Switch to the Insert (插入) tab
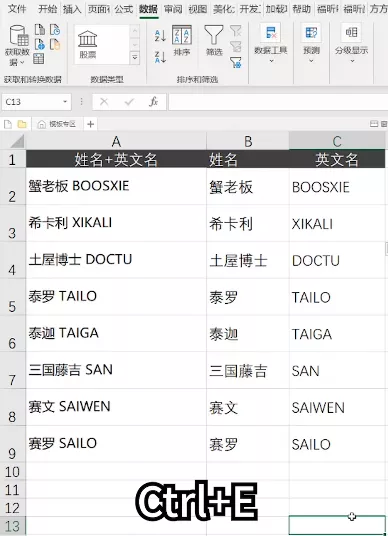The width and height of the screenshot is (388, 536). pyautogui.click(x=72, y=9)
